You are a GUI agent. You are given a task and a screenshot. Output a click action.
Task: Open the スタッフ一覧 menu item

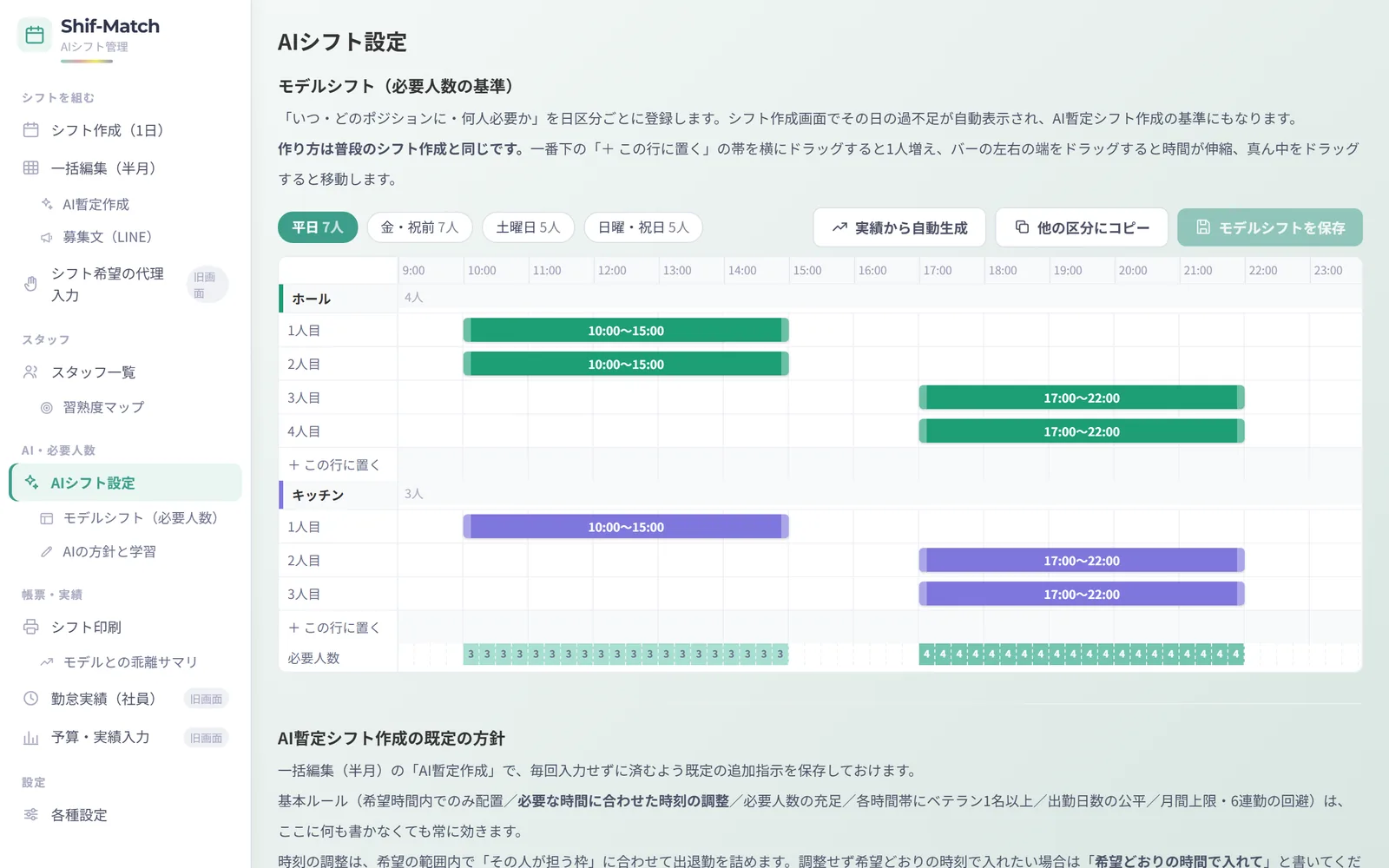click(125, 372)
